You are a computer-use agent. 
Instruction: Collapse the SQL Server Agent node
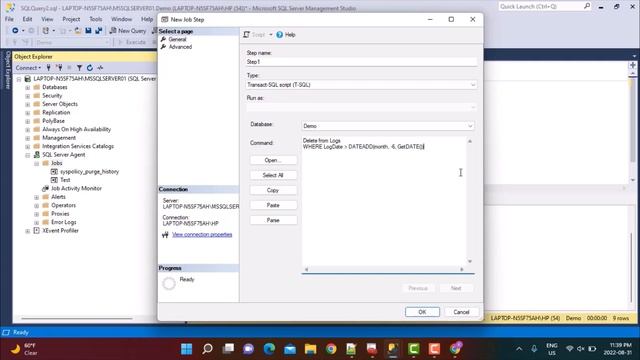tap(28, 155)
